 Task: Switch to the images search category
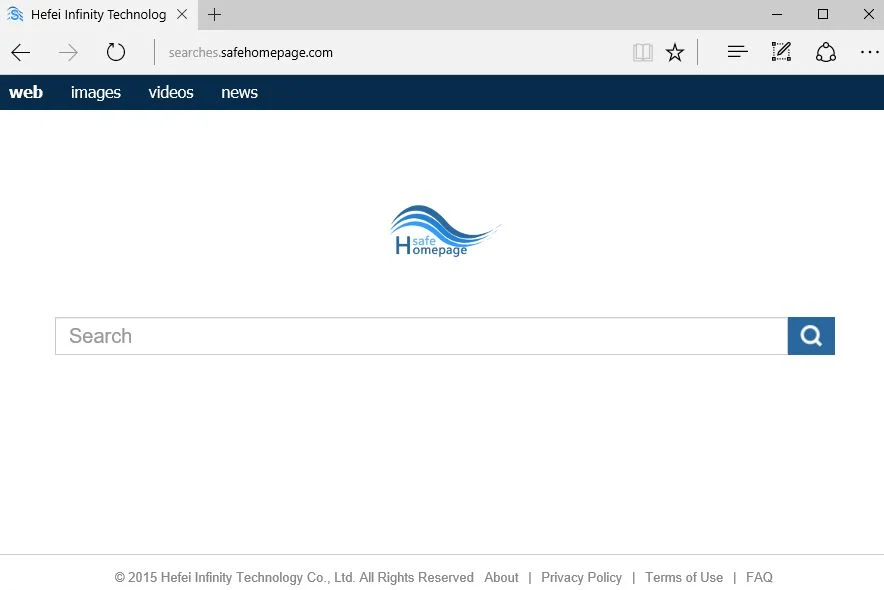96,92
